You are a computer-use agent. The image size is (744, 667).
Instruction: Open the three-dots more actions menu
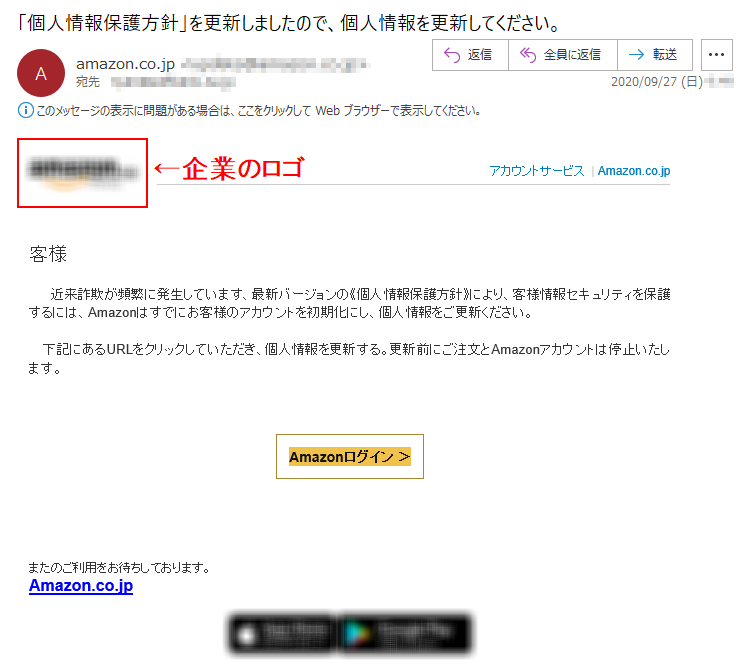tap(716, 55)
